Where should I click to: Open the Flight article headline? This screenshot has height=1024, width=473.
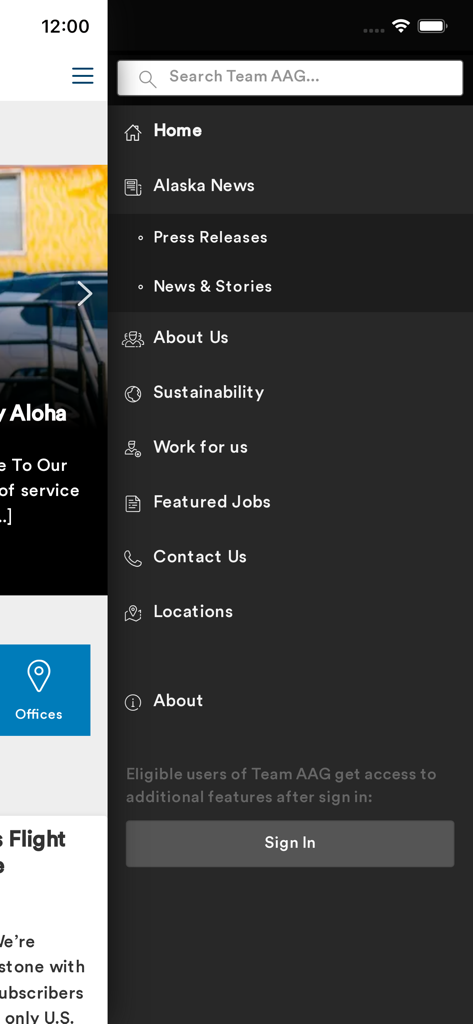tap(33, 852)
